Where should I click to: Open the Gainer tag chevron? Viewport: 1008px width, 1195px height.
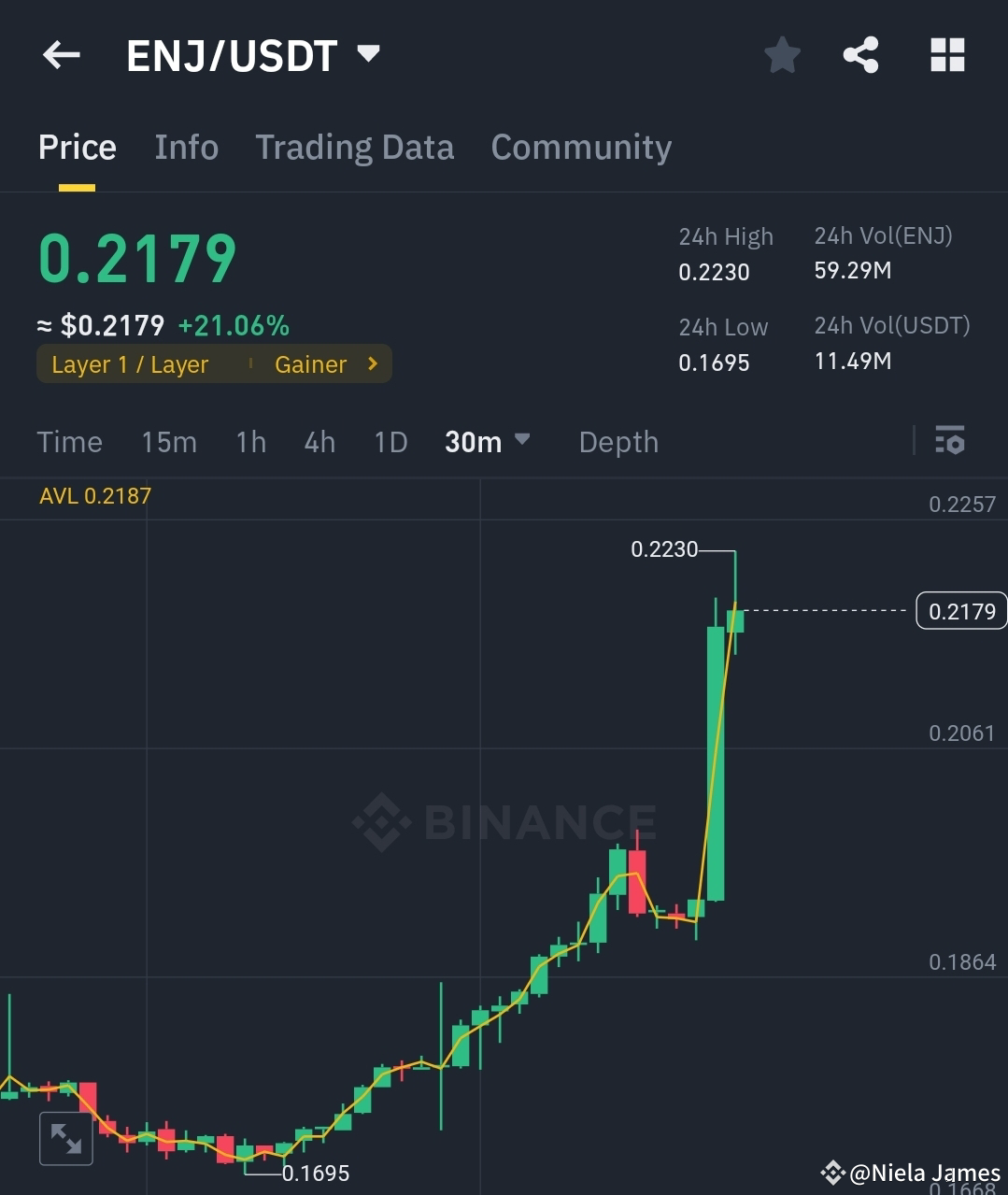point(371,363)
